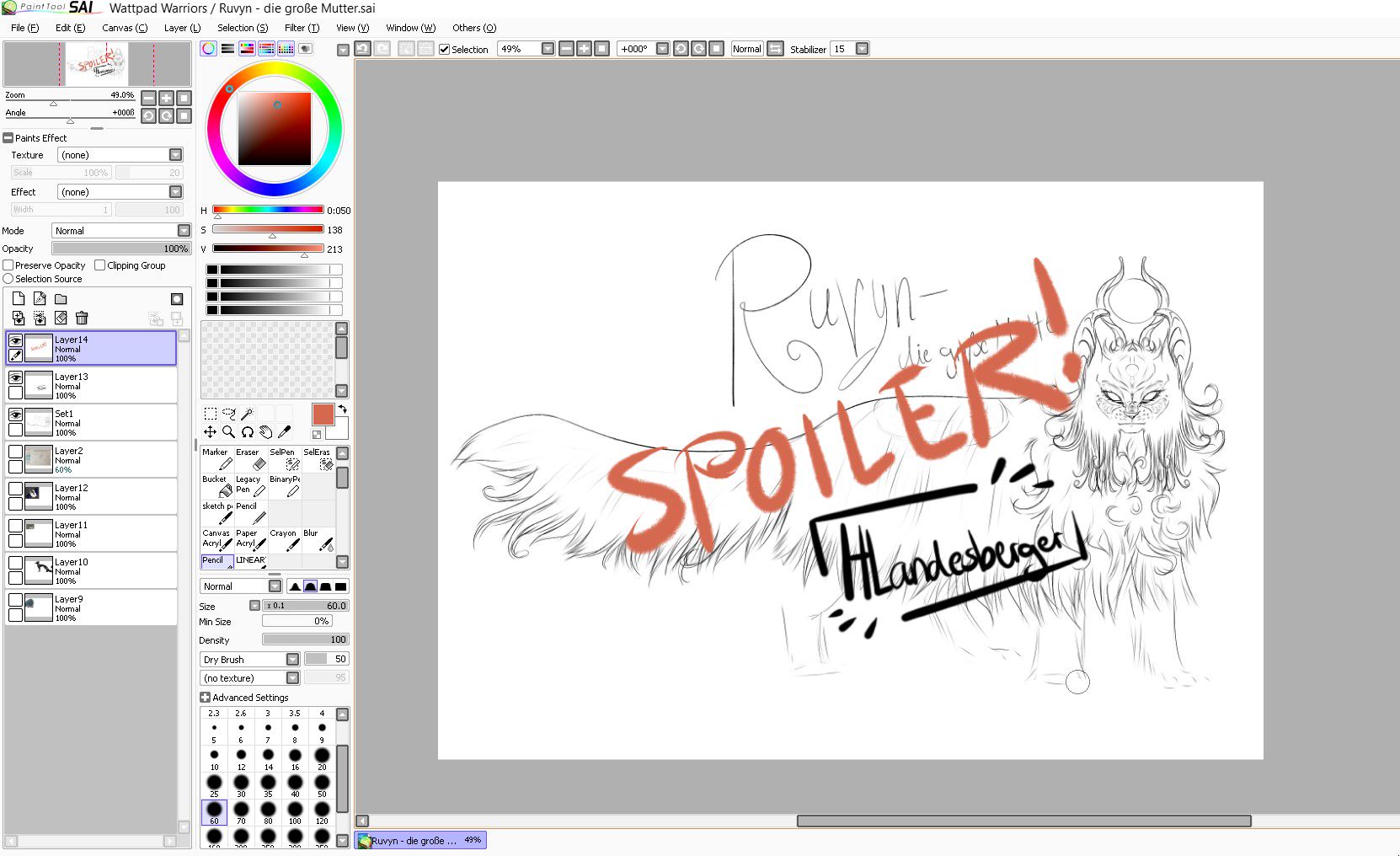The width and height of the screenshot is (1400, 856).
Task: Select the Magic Wand tool
Action: click(248, 414)
